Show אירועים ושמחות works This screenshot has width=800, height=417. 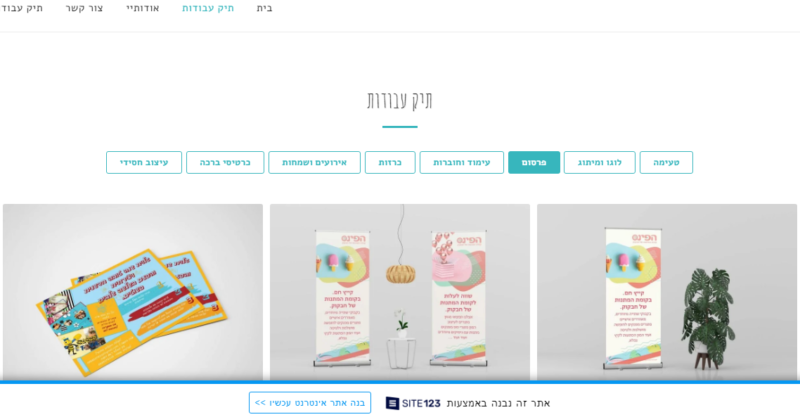(x=314, y=162)
